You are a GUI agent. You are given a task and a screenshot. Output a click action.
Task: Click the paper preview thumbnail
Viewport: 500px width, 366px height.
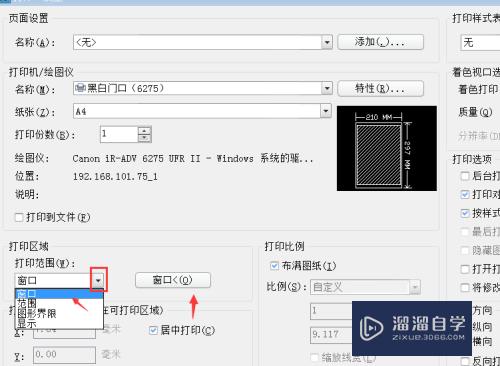(x=387, y=148)
